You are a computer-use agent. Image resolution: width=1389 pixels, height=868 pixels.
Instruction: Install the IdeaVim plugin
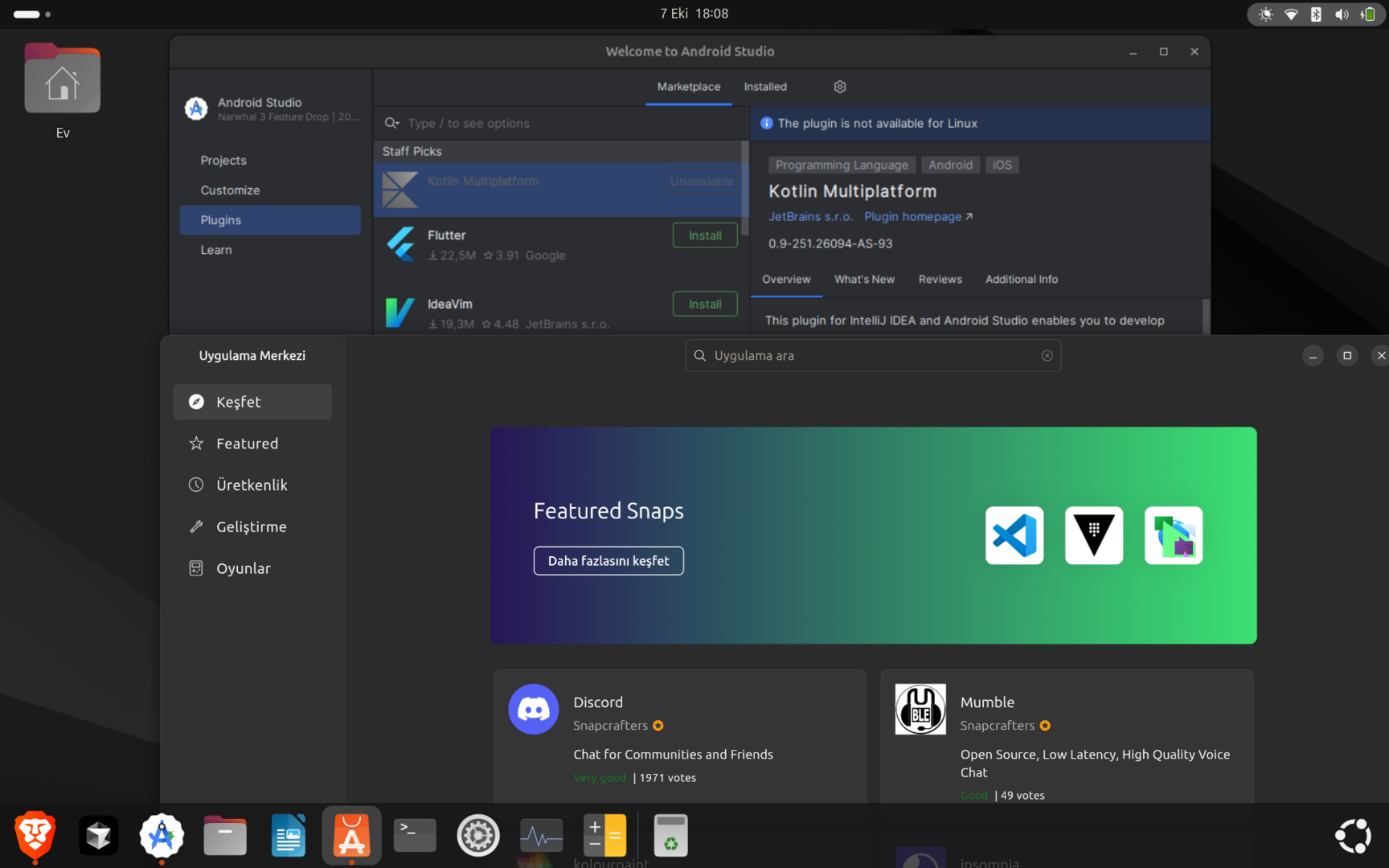point(705,305)
